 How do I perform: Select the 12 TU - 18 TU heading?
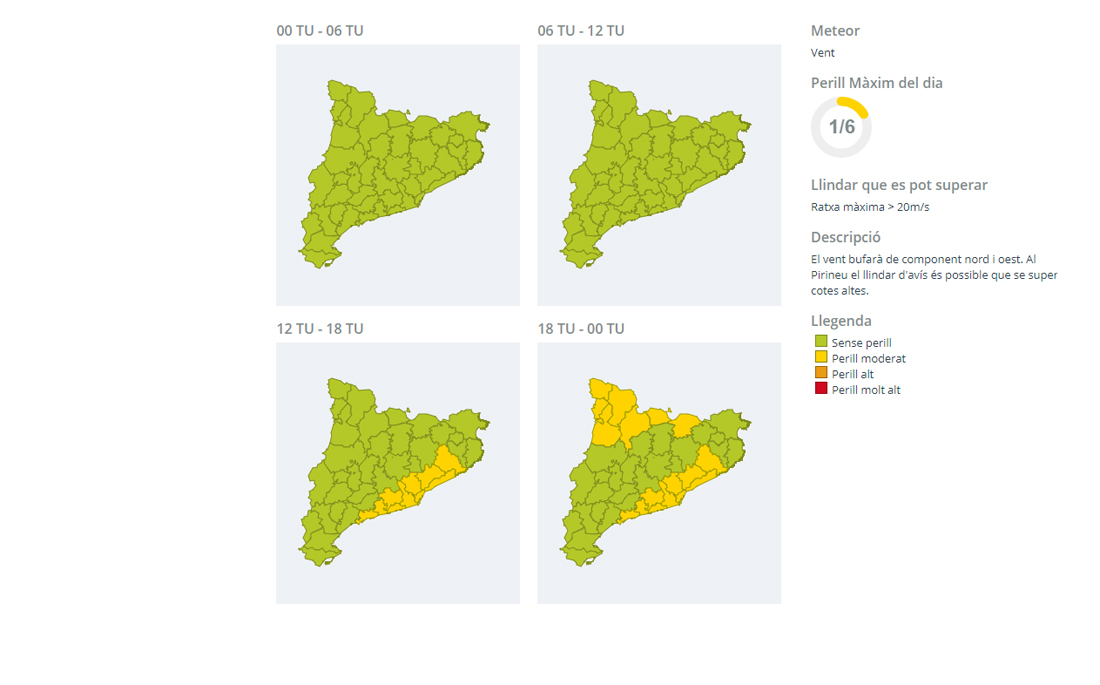pyautogui.click(x=320, y=328)
